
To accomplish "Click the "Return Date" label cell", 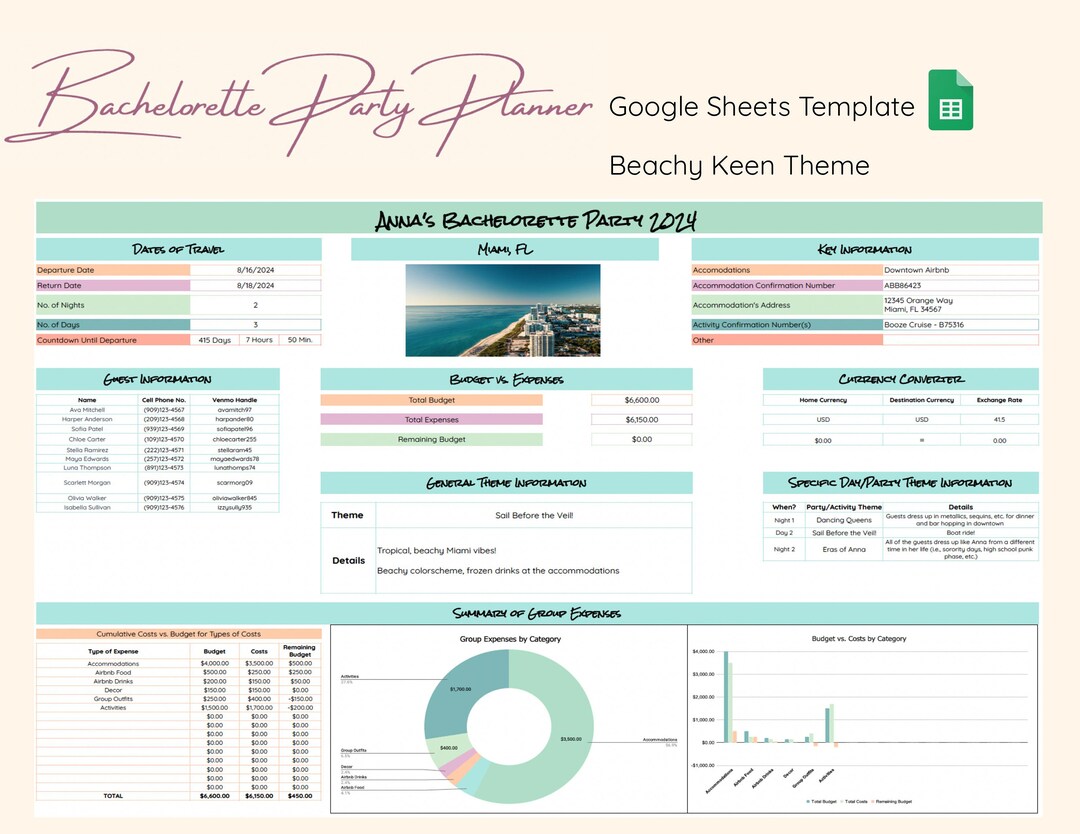I will click(x=113, y=285).
